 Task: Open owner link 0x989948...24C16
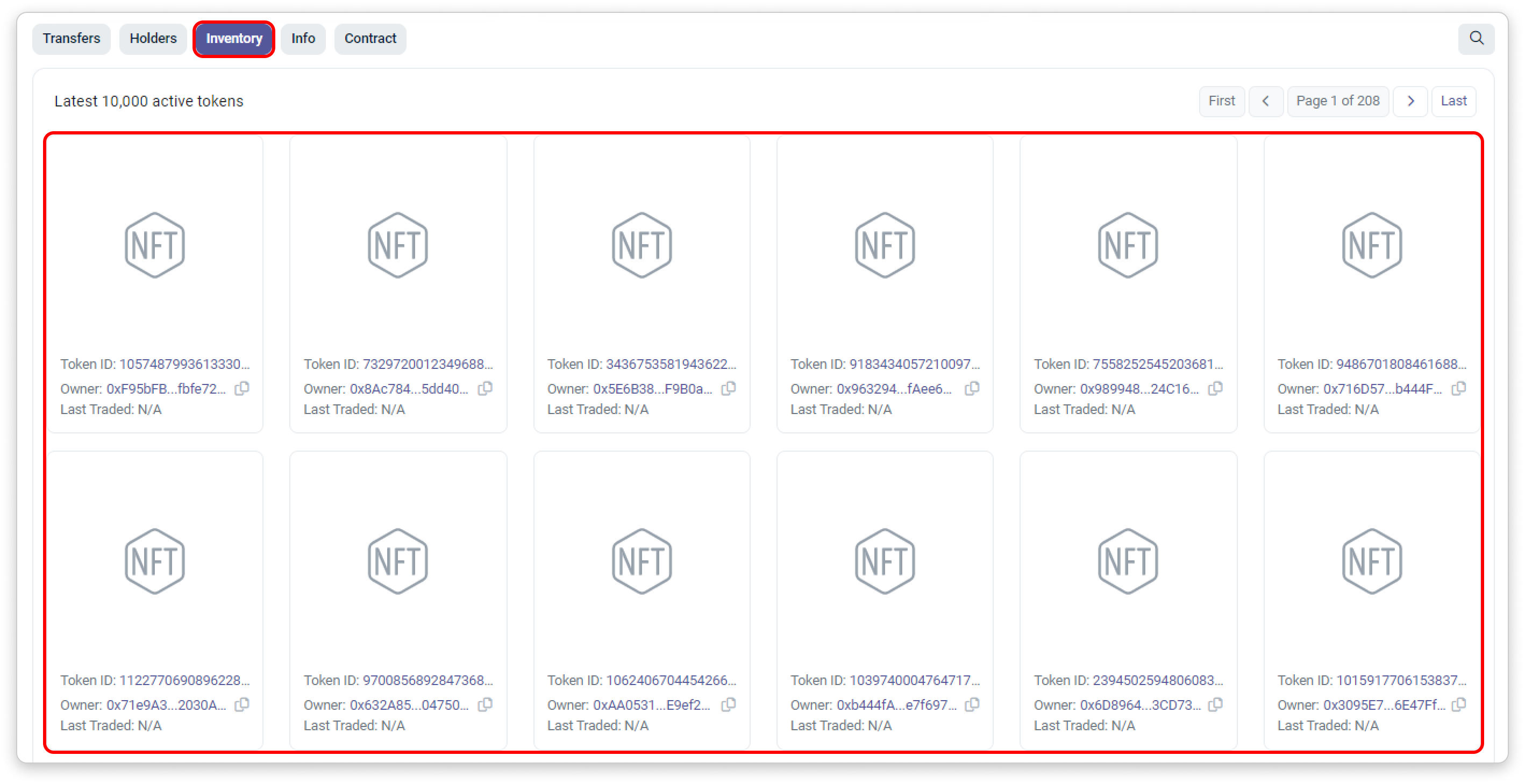click(1138, 389)
